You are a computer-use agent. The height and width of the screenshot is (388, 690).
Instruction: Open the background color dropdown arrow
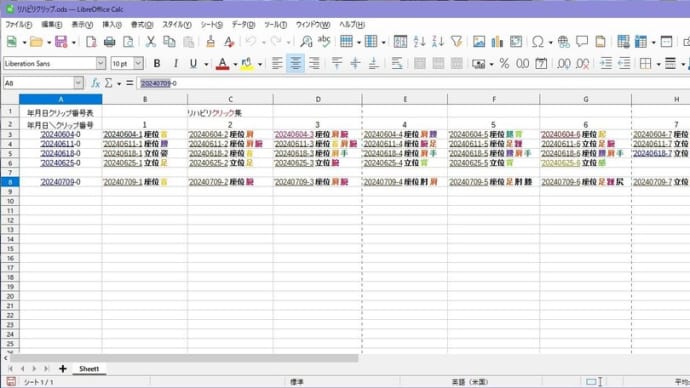(x=260, y=64)
